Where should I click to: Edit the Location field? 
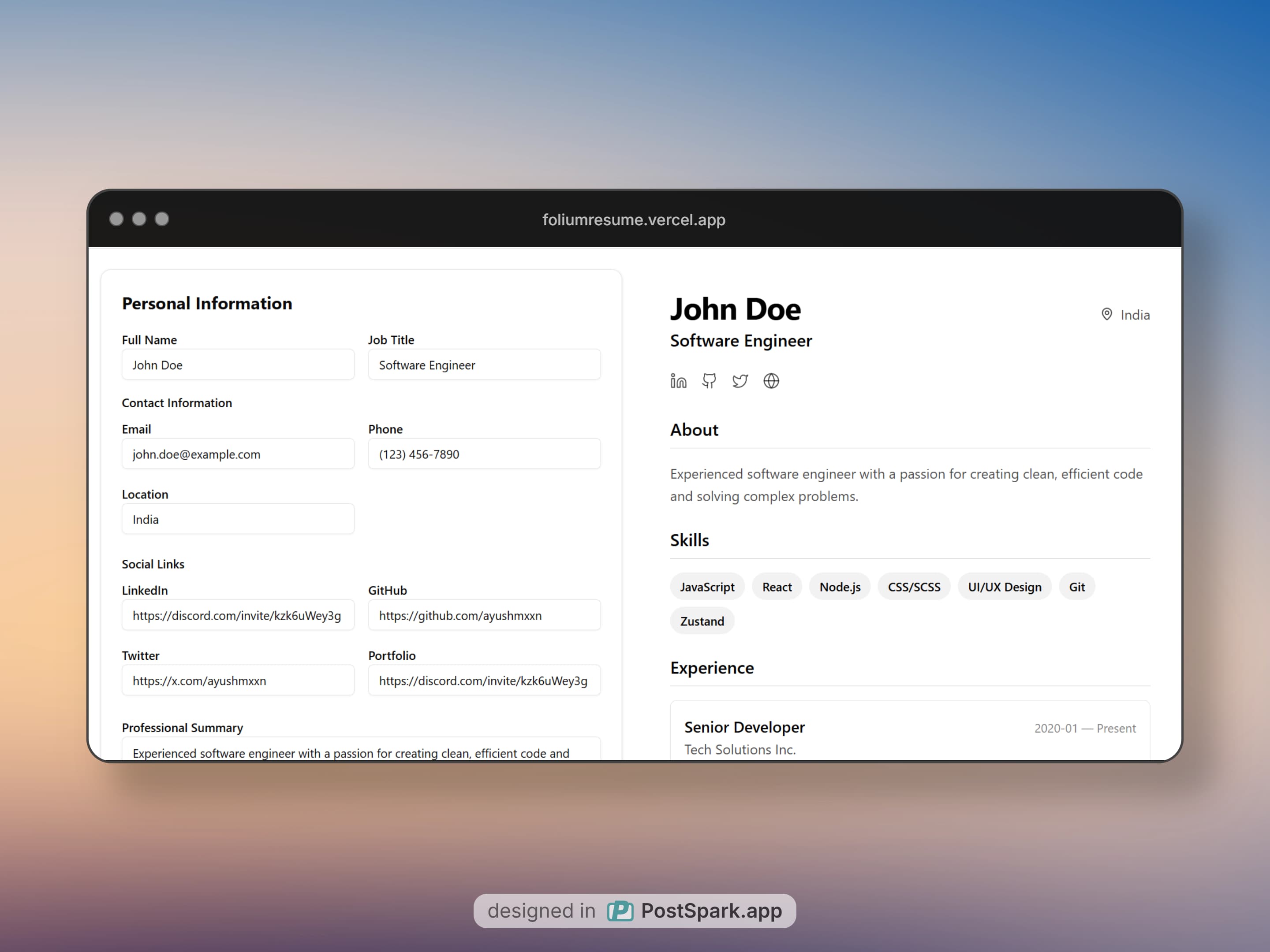coord(238,519)
